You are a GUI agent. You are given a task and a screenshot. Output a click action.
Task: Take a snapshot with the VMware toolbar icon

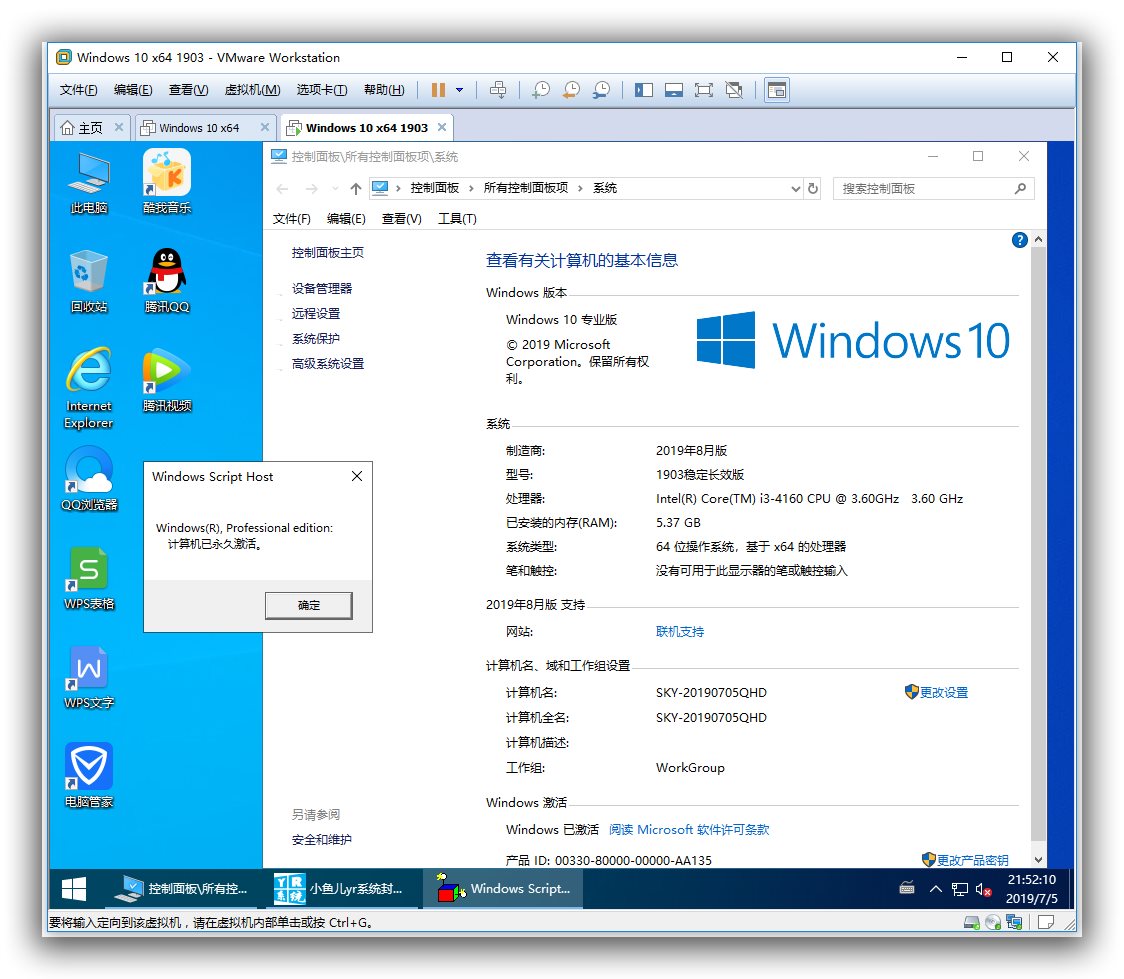[x=540, y=90]
